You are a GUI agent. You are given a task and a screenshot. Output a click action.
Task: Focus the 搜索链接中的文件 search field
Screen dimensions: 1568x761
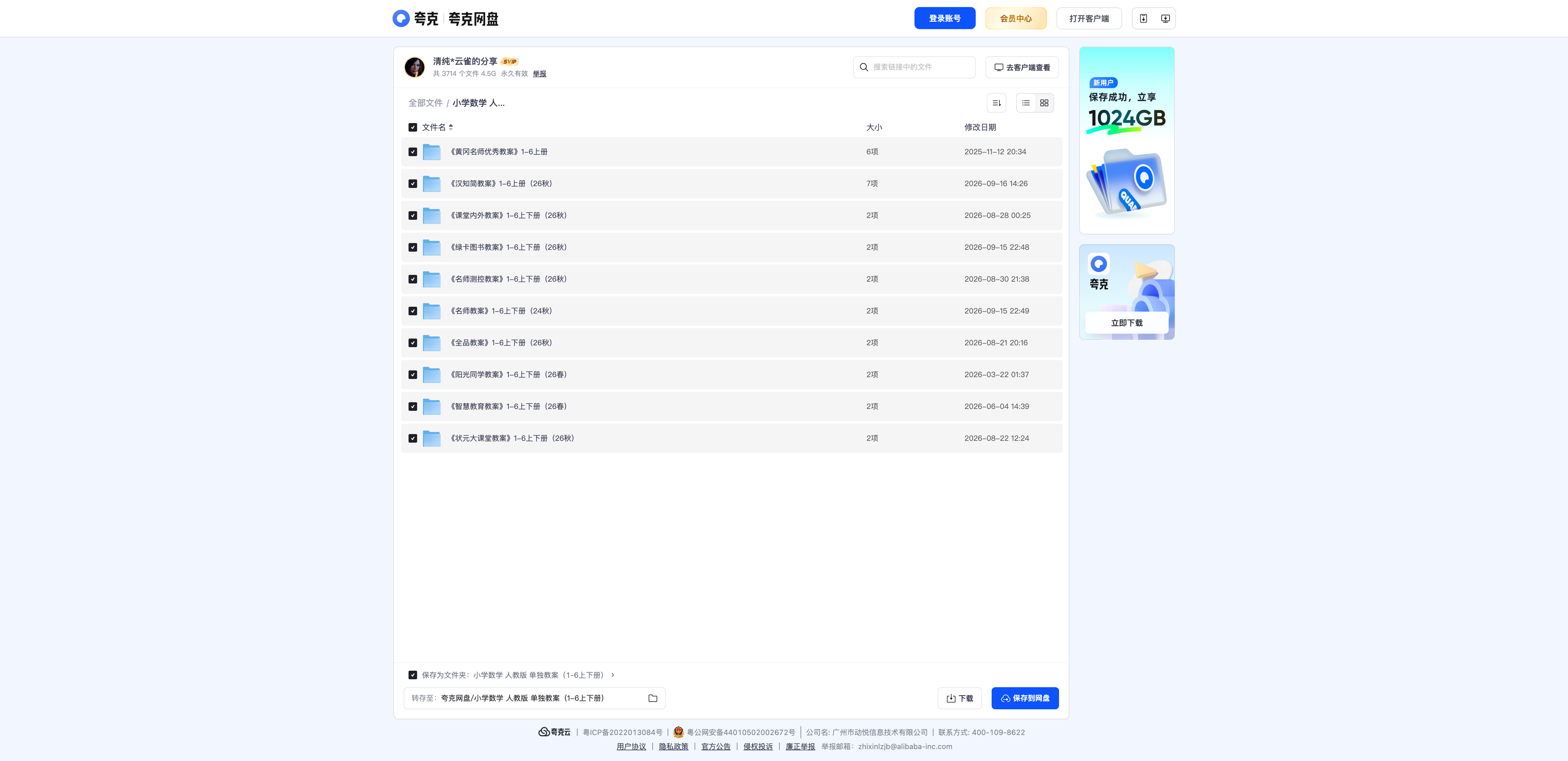pos(914,67)
